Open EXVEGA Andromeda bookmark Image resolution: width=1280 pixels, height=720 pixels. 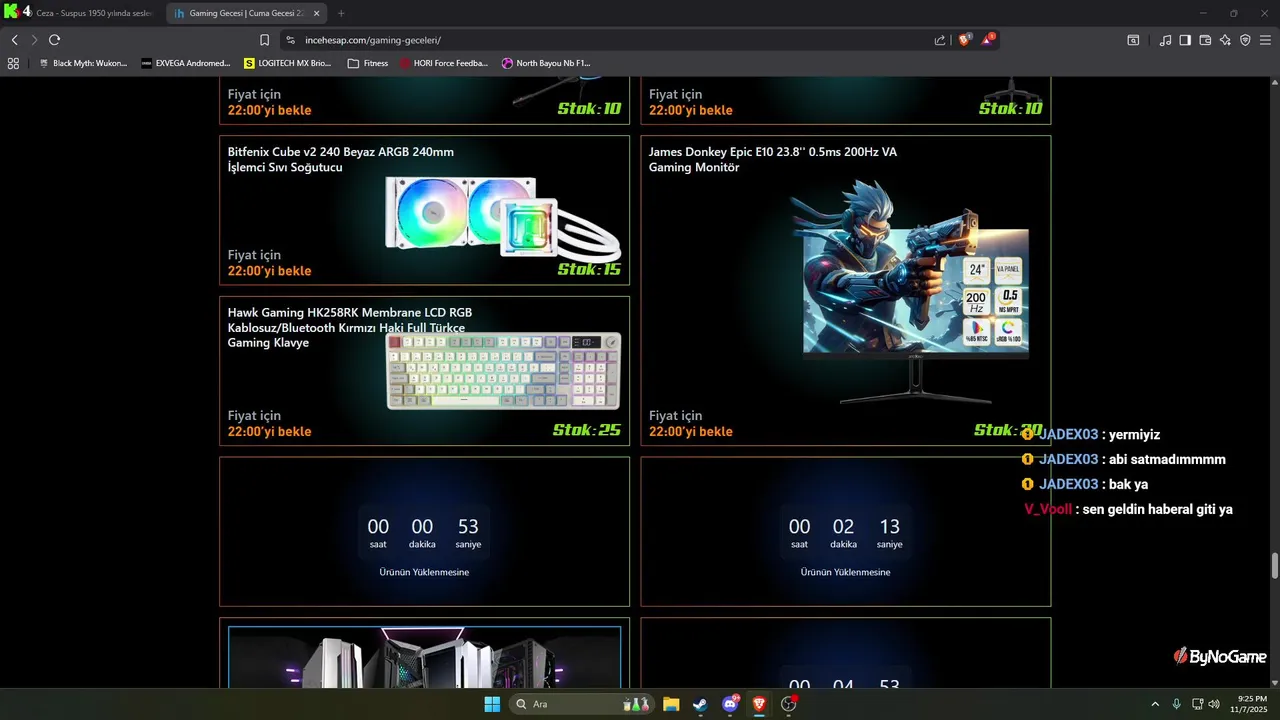point(185,63)
